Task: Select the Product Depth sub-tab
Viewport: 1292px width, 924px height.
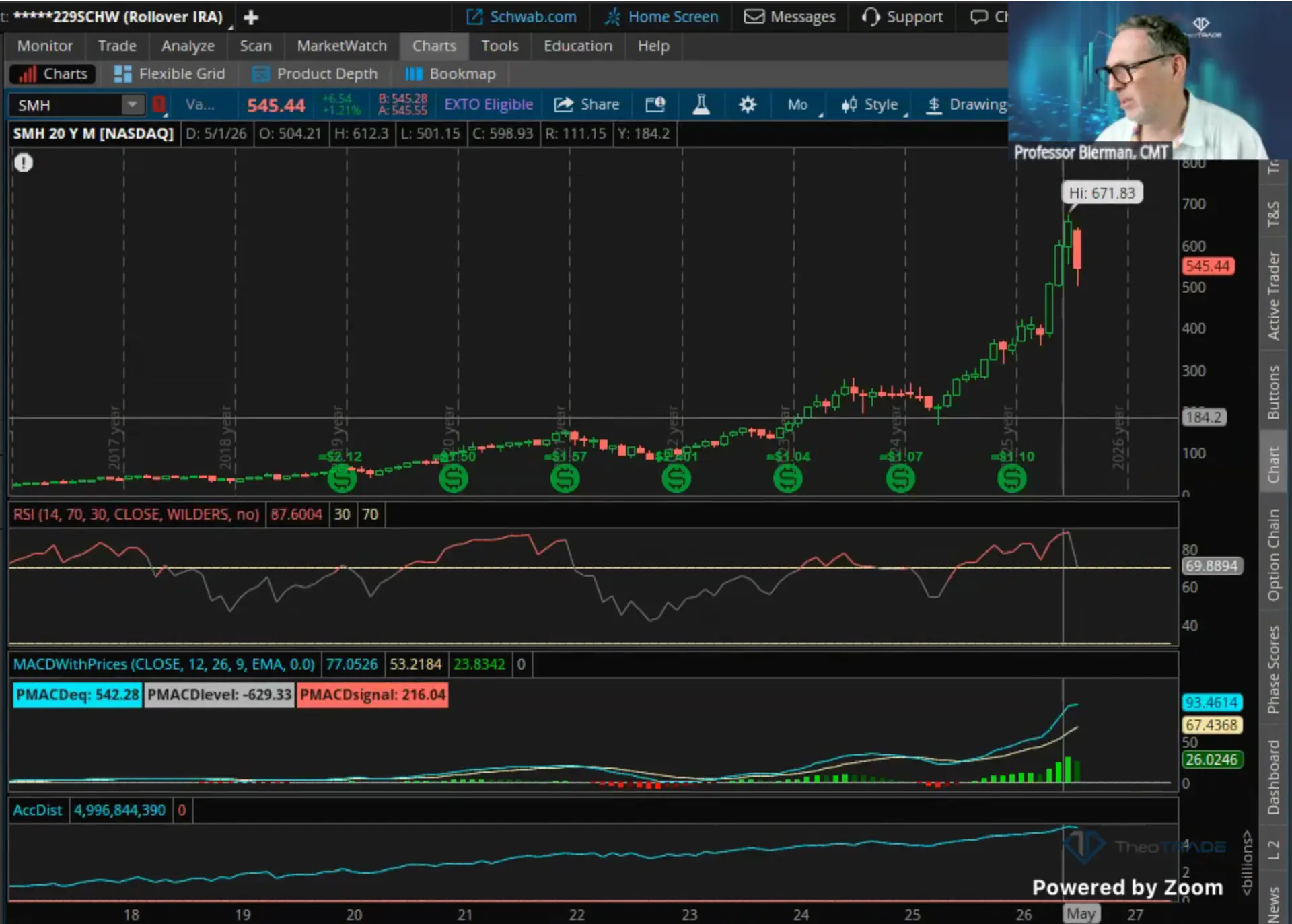Action: (x=315, y=74)
